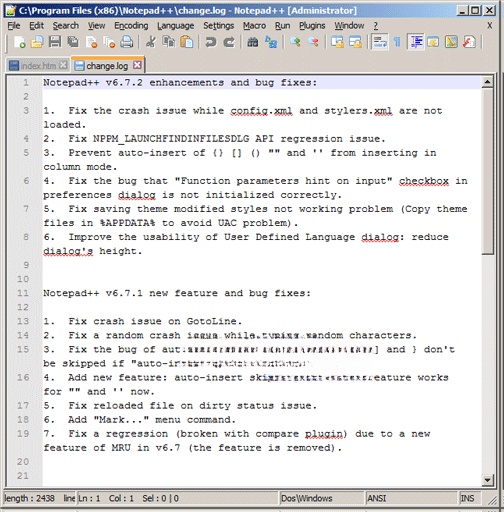
Task: Open the Settings menu
Action: [219, 26]
